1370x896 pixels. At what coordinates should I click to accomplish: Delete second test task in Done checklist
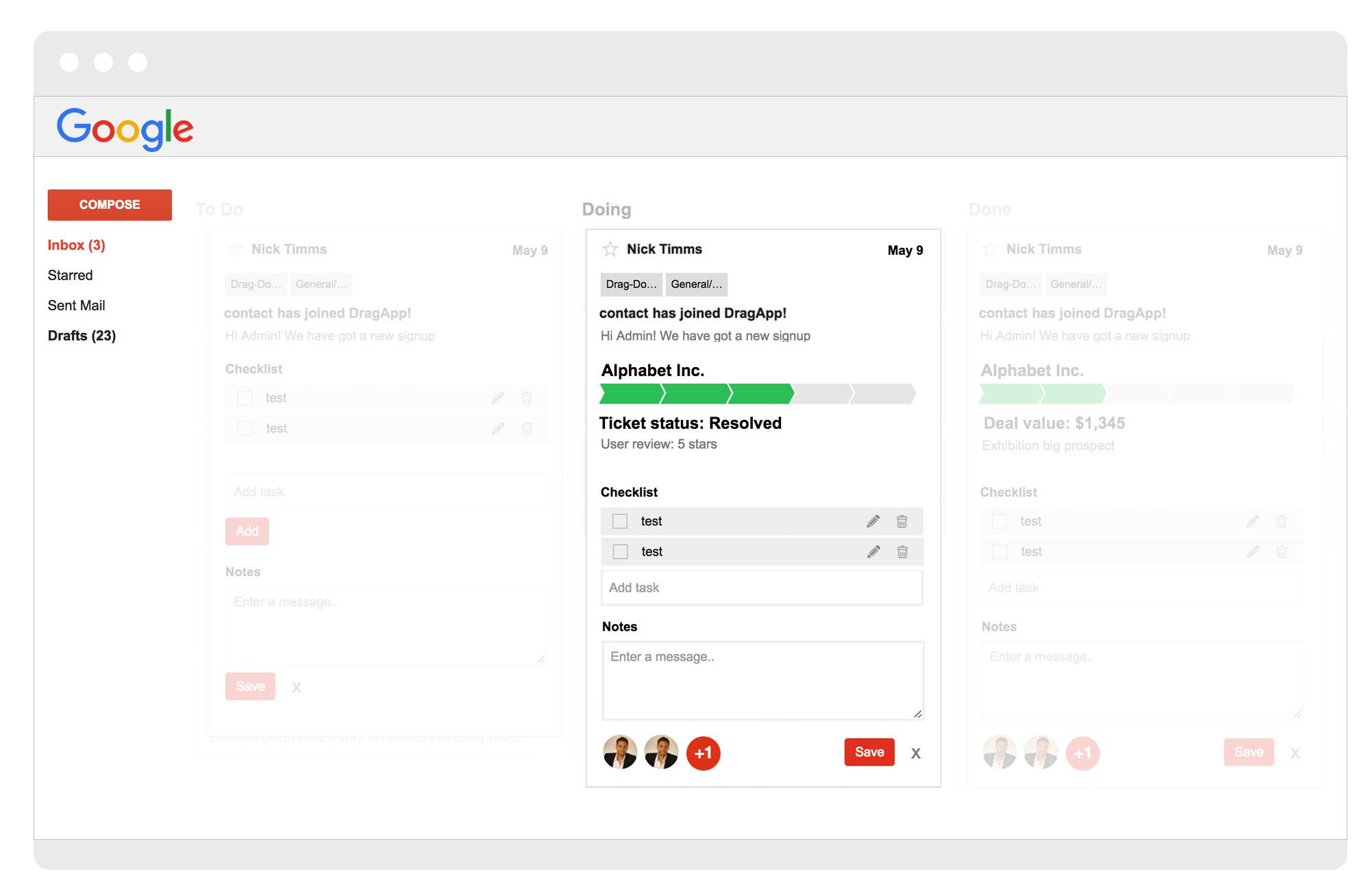click(x=1282, y=551)
